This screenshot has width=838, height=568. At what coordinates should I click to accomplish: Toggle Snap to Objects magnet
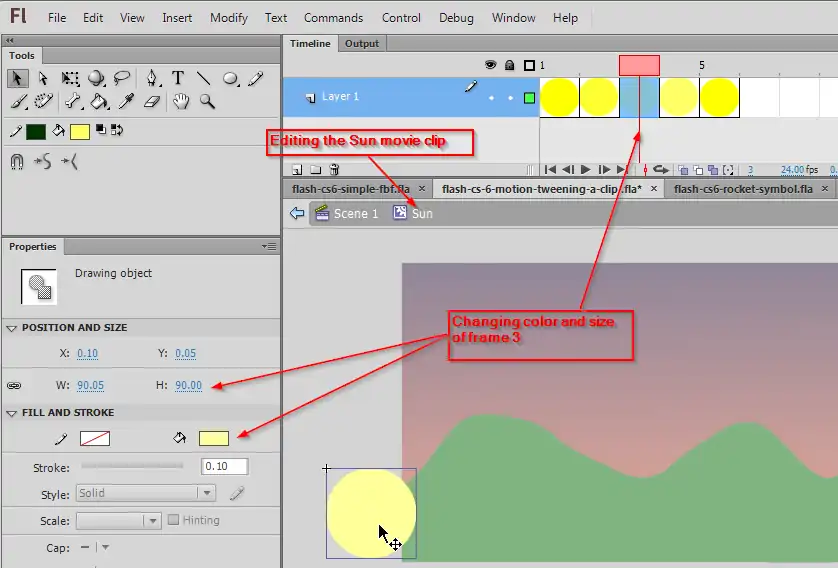(x=17, y=161)
